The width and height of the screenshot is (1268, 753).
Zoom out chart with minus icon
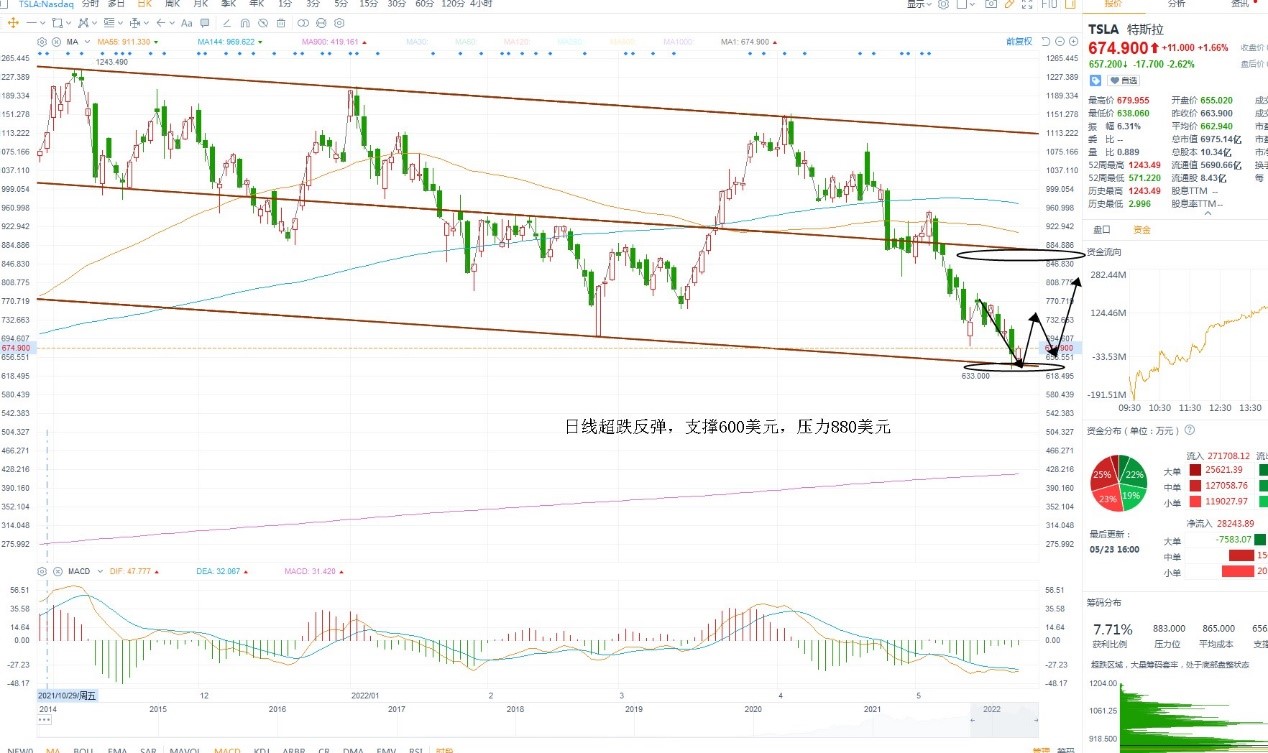(x=1060, y=41)
